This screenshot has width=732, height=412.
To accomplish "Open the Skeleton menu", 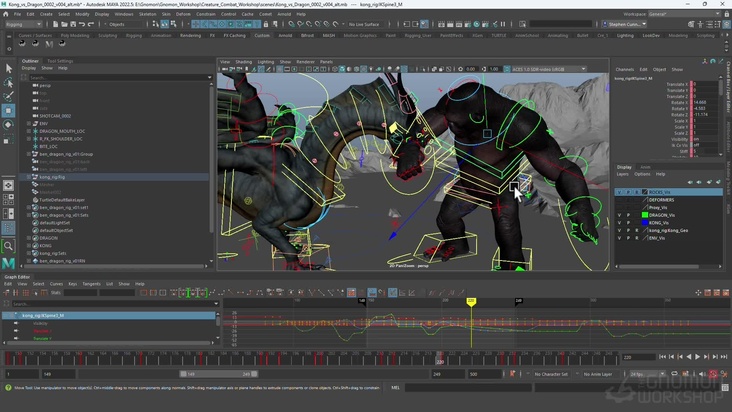I will pos(147,14).
